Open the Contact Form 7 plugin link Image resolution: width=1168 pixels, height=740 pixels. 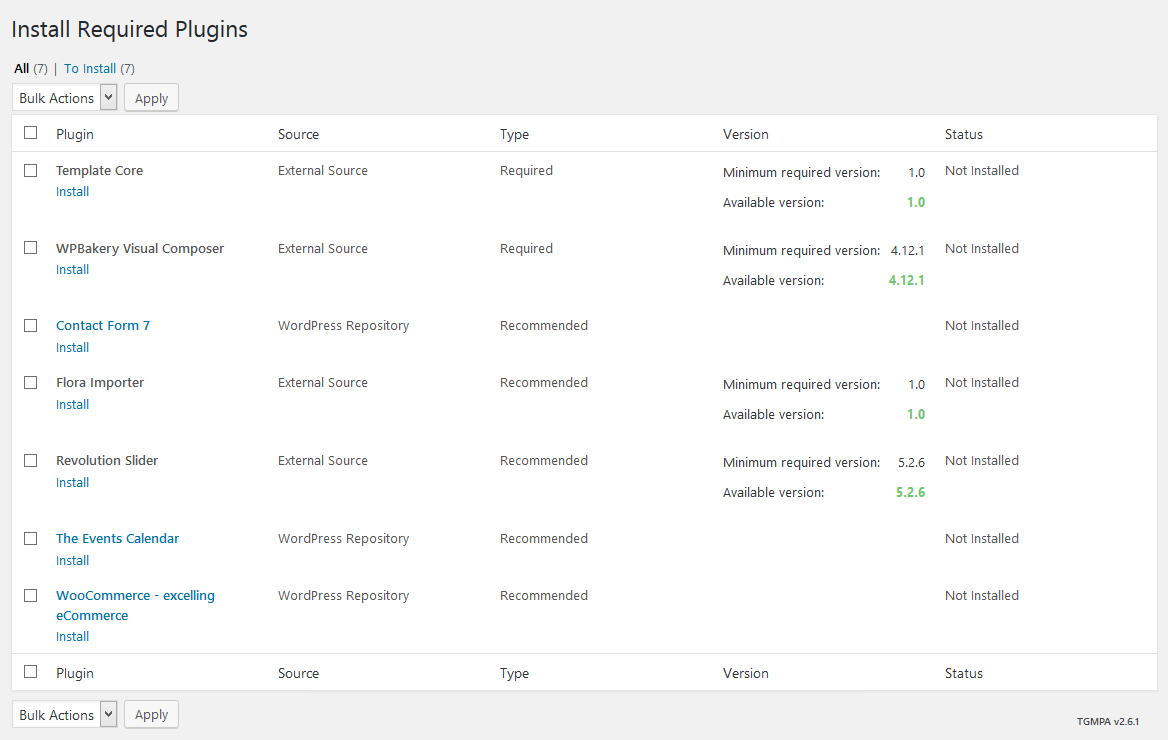click(x=103, y=326)
